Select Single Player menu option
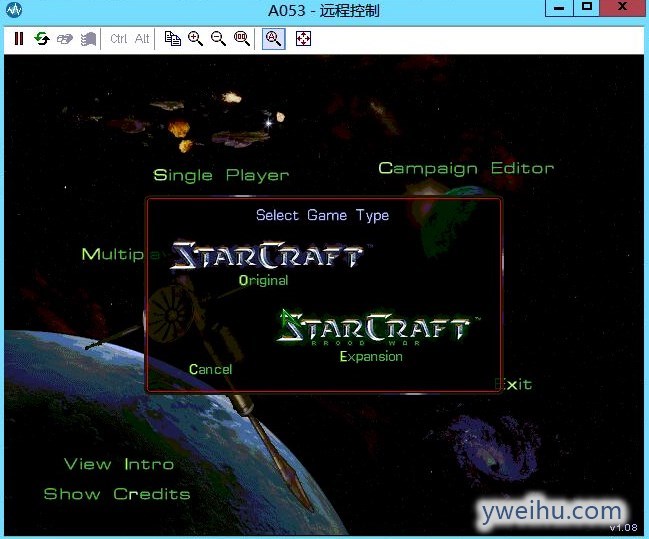649x539 pixels. [221, 176]
